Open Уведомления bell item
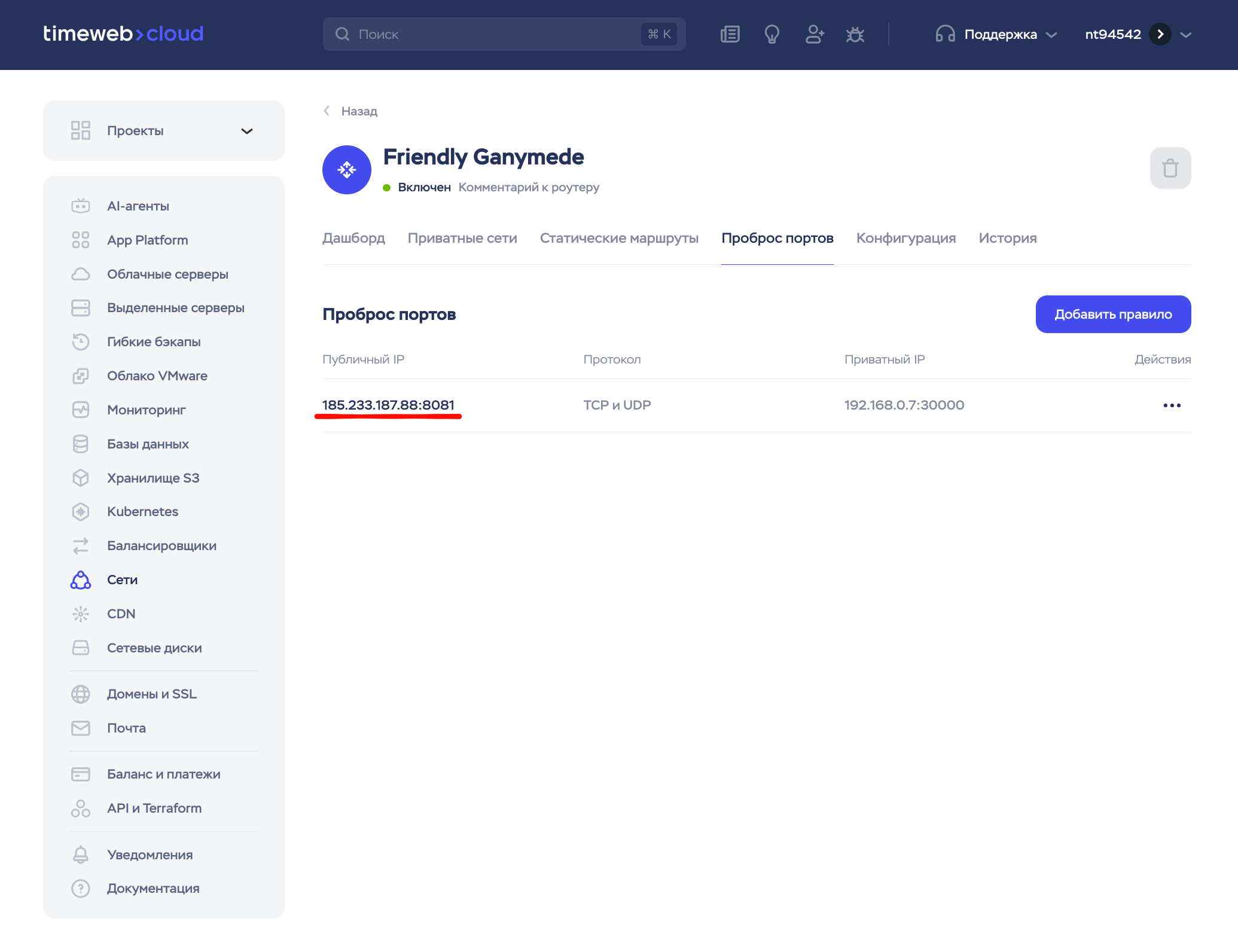The height and width of the screenshot is (952, 1238). (150, 855)
